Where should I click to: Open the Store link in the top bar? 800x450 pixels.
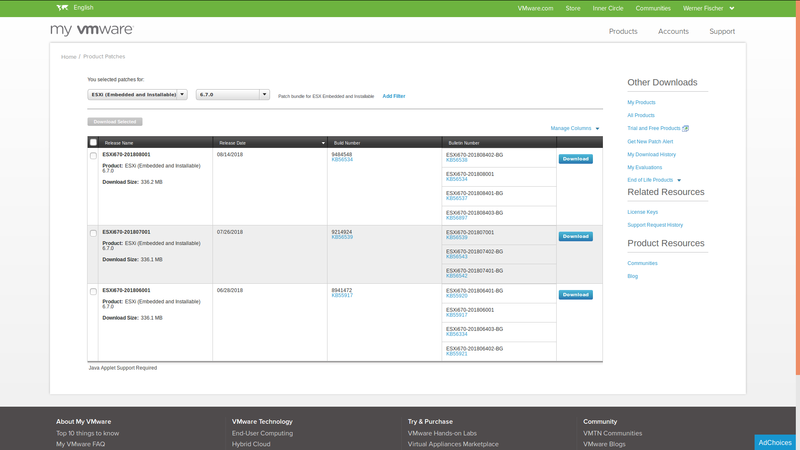tap(572, 8)
